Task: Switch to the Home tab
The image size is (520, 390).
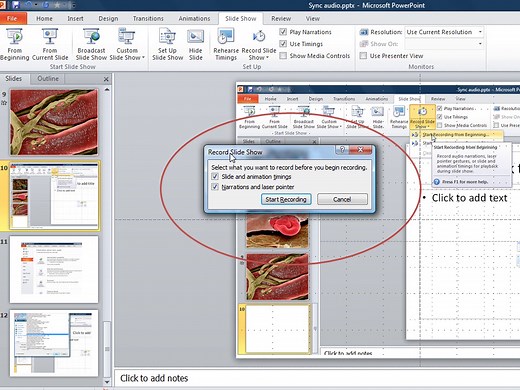Action: click(x=44, y=19)
